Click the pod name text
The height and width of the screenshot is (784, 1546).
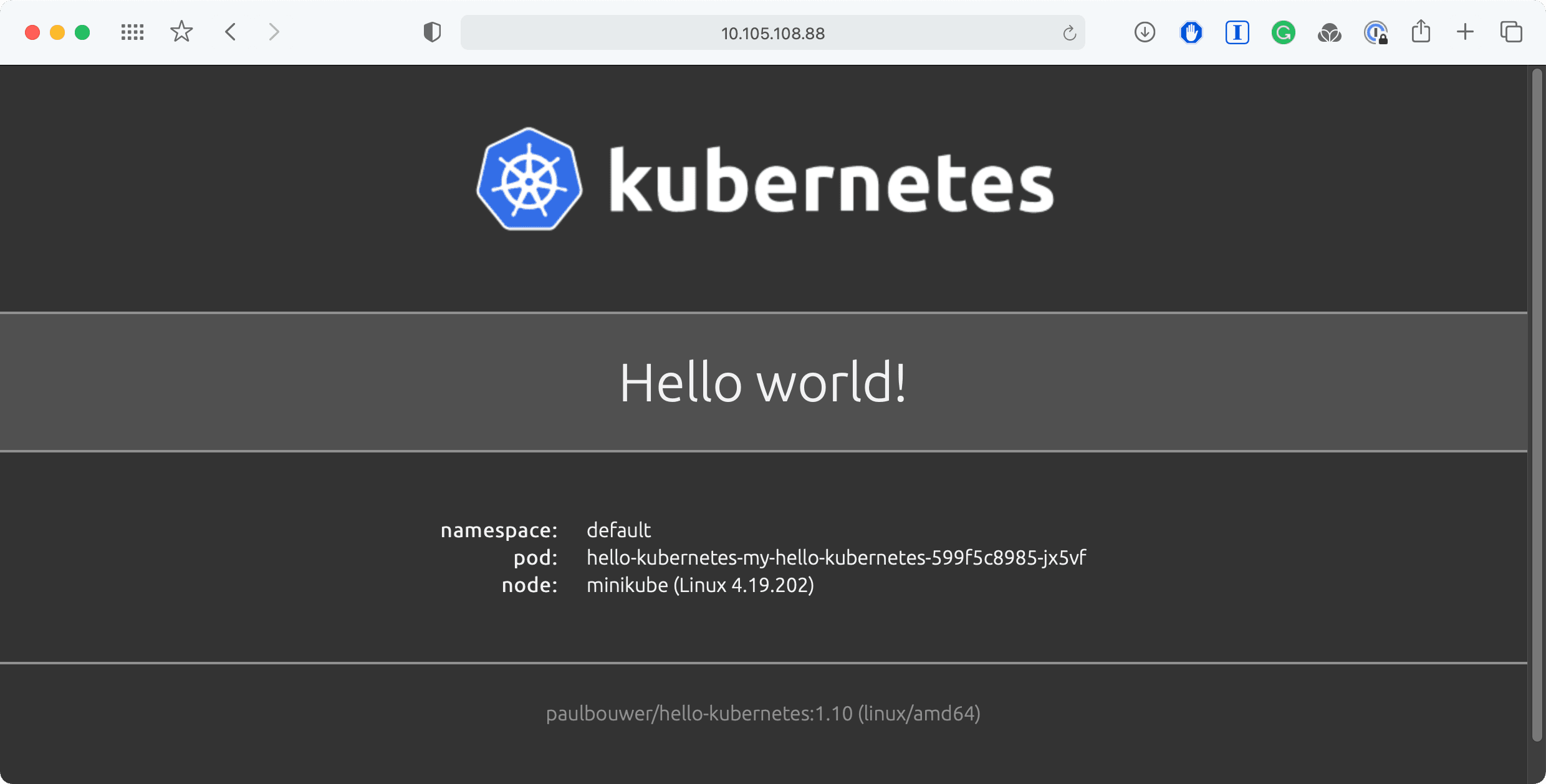click(x=836, y=557)
